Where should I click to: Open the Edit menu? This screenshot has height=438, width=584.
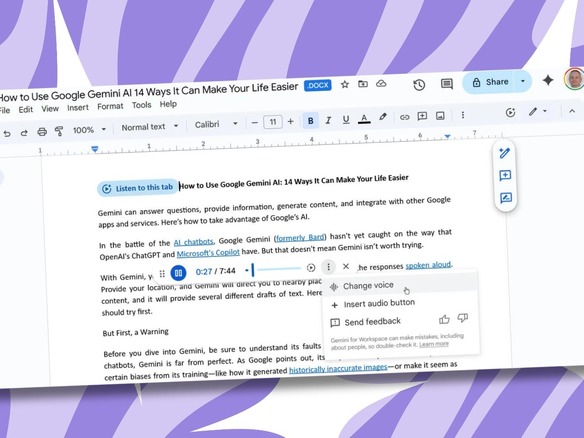tap(26, 110)
